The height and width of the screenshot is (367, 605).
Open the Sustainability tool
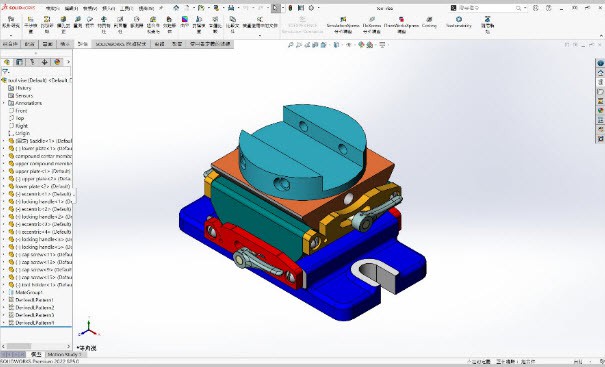[459, 22]
